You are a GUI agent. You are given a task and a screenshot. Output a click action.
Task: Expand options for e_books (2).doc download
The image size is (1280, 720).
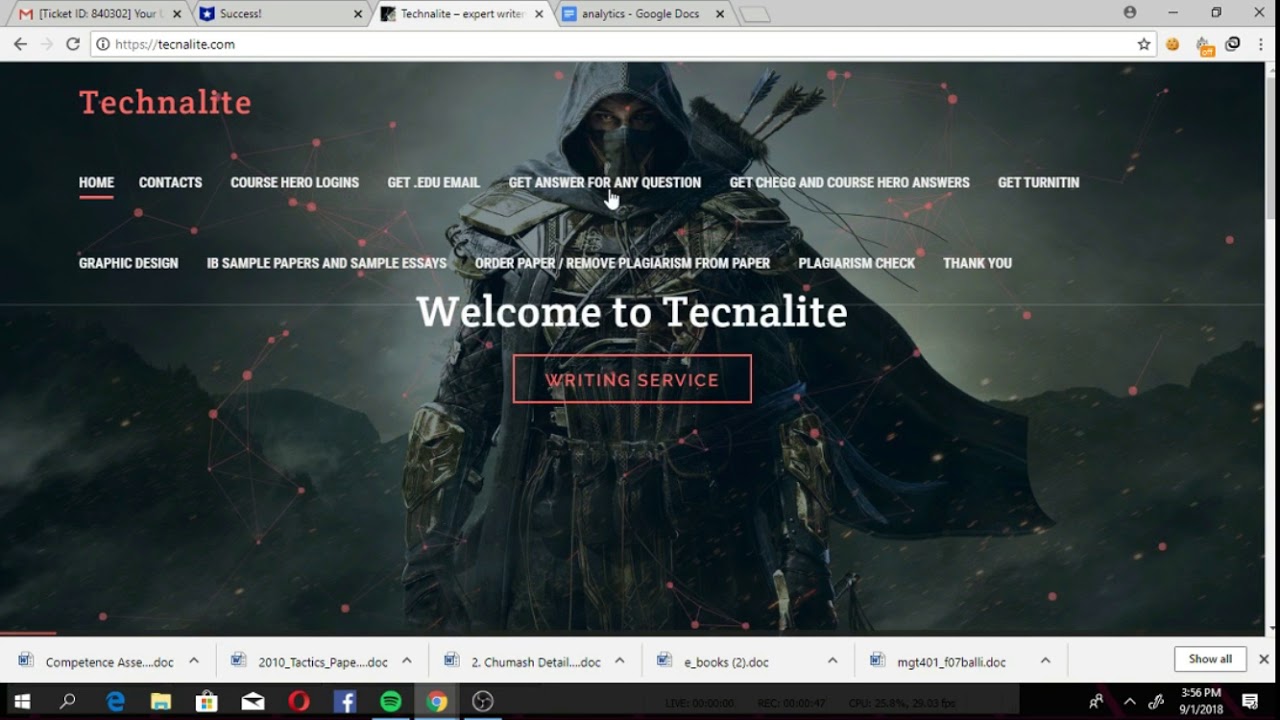click(832, 661)
